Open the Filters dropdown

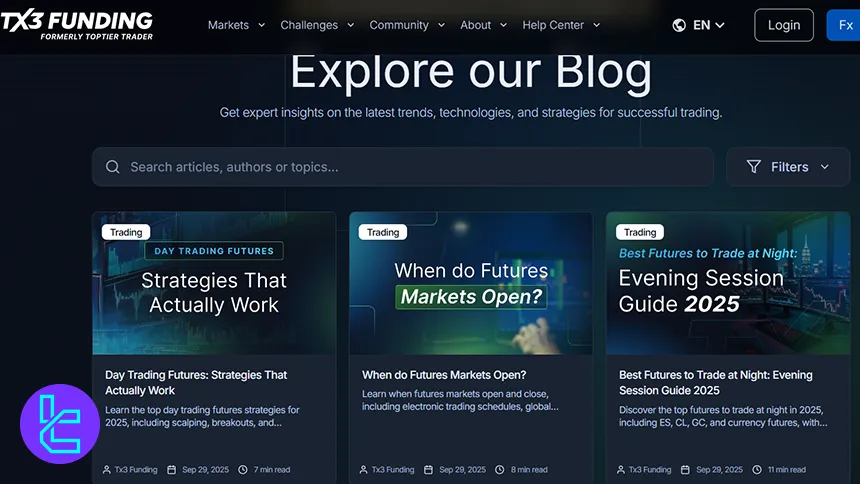788,167
